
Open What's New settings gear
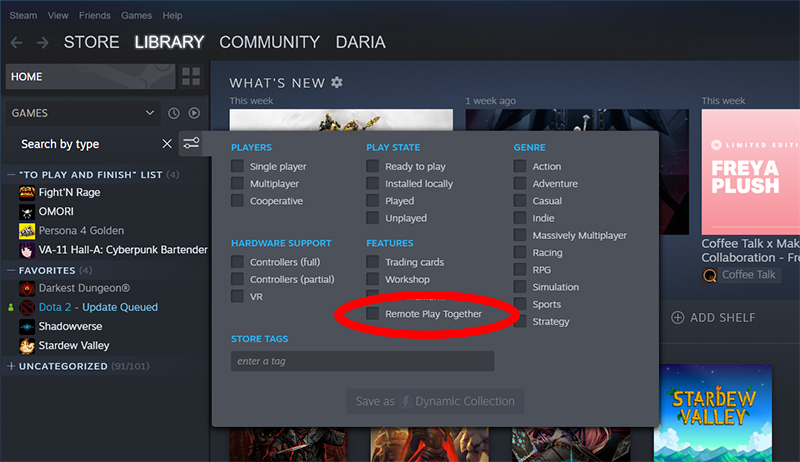pos(337,82)
